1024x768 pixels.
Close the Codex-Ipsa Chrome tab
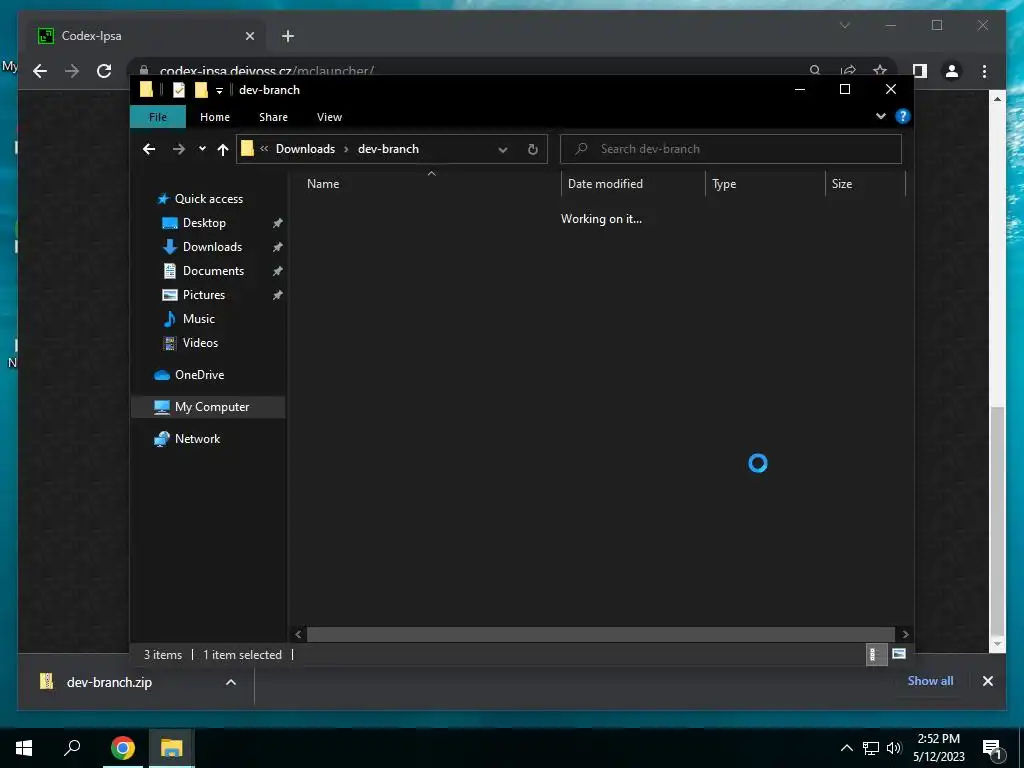[x=249, y=36]
